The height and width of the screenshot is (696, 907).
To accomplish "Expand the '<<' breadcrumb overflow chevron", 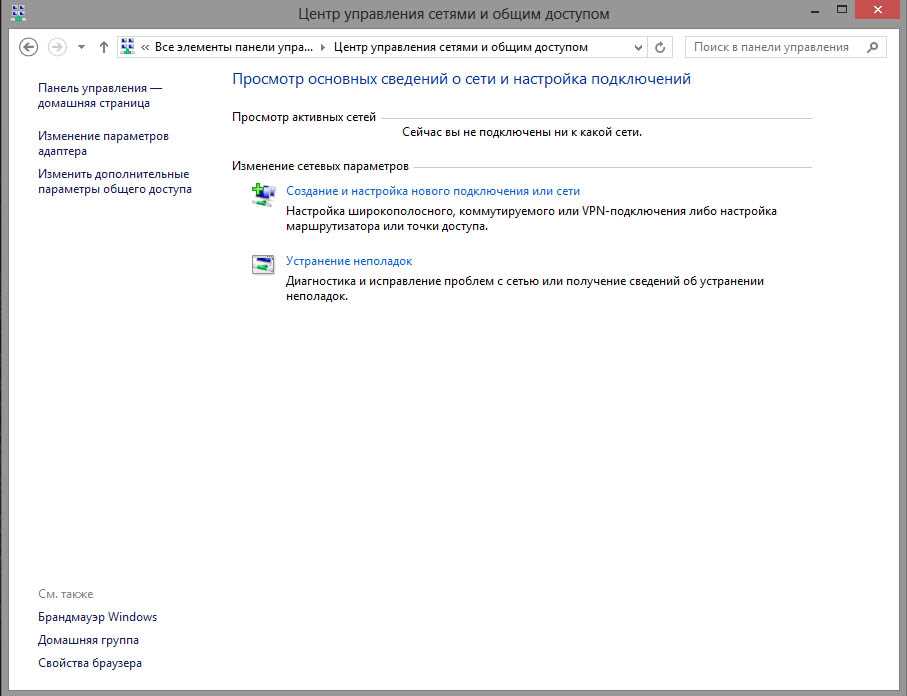I will (x=145, y=47).
